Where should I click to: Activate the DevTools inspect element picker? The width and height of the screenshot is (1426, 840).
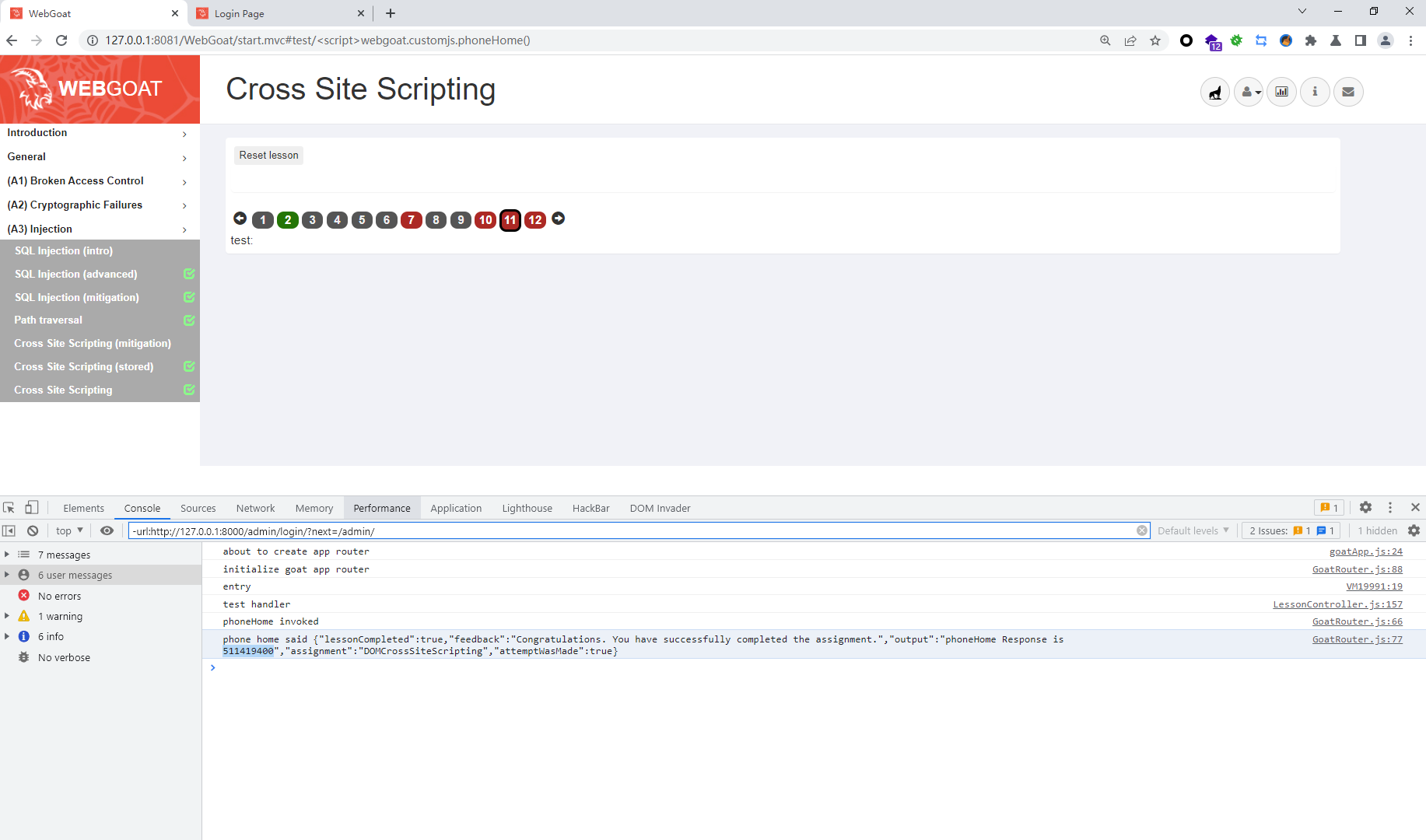(x=9, y=508)
